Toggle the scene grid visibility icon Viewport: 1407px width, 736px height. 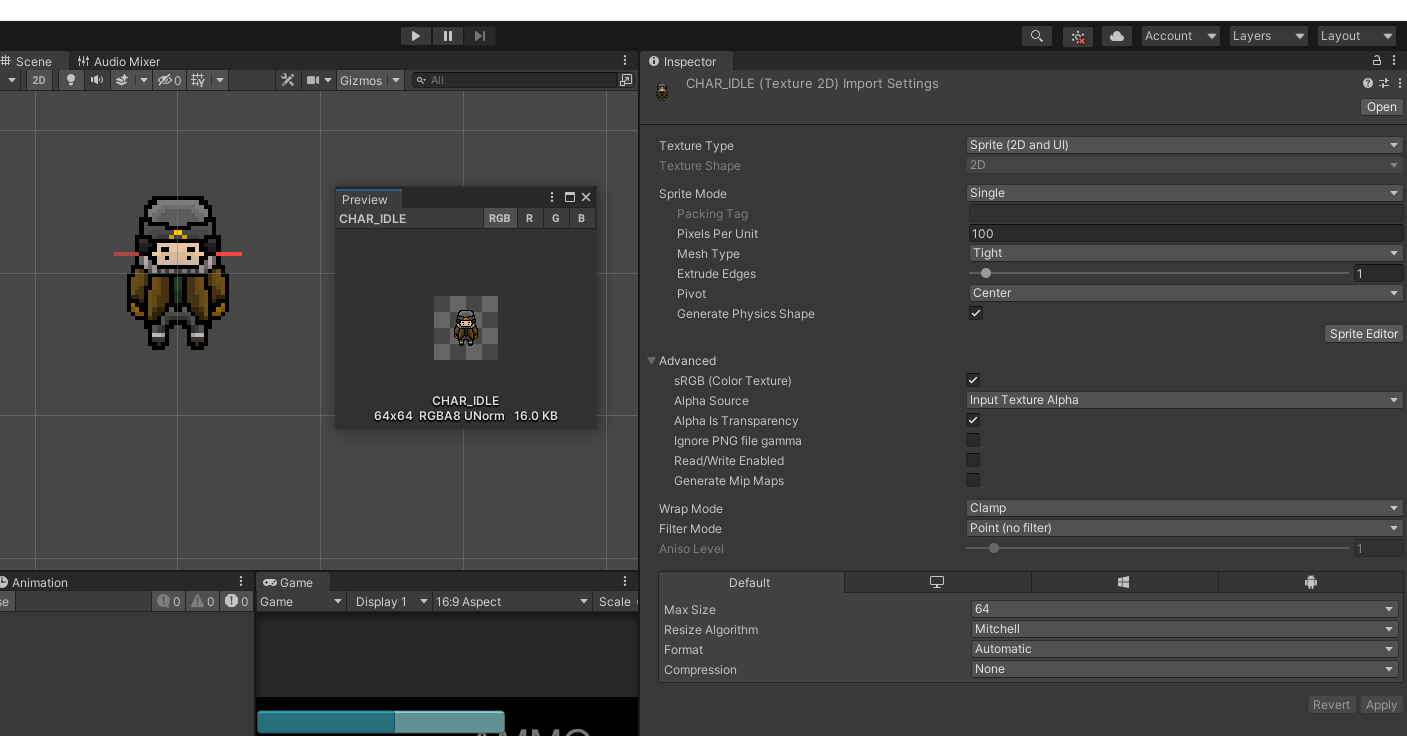pyautogui.click(x=198, y=80)
